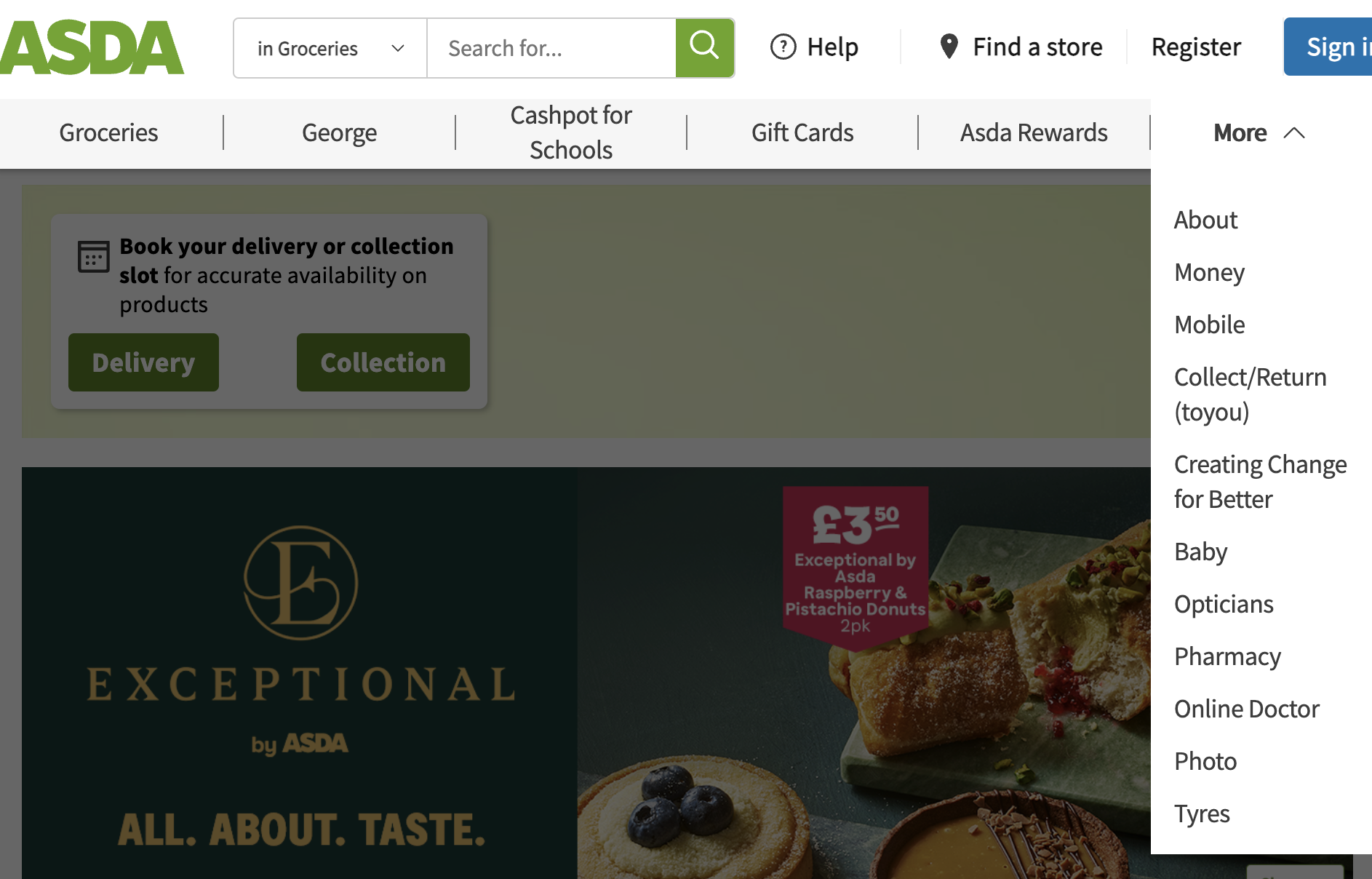Viewport: 1372px width, 879px height.
Task: Open the 'in Groceries' search category dropdown
Action: [330, 48]
